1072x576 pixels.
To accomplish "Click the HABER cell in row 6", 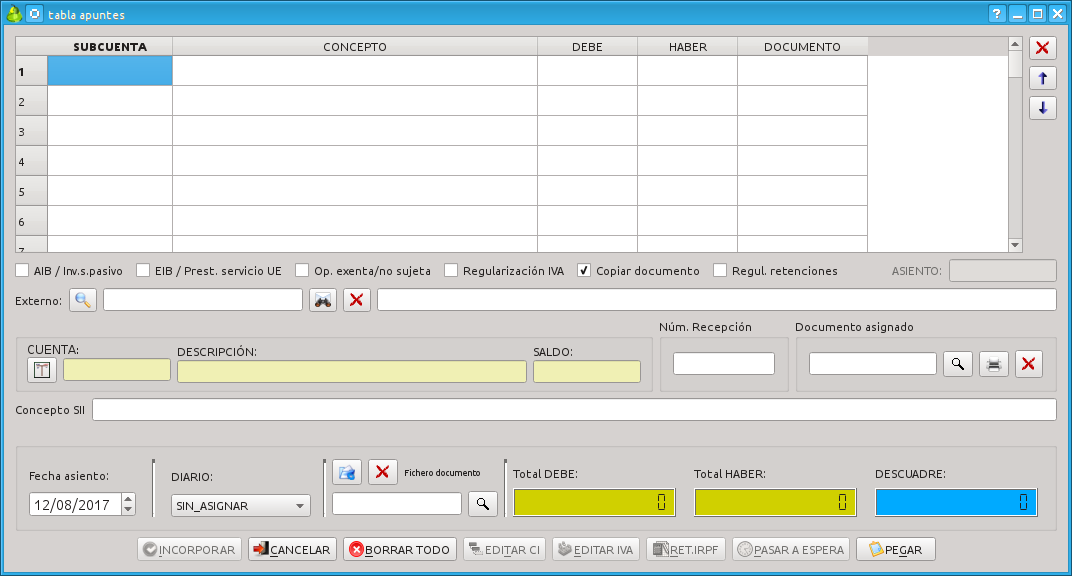I will [688, 221].
